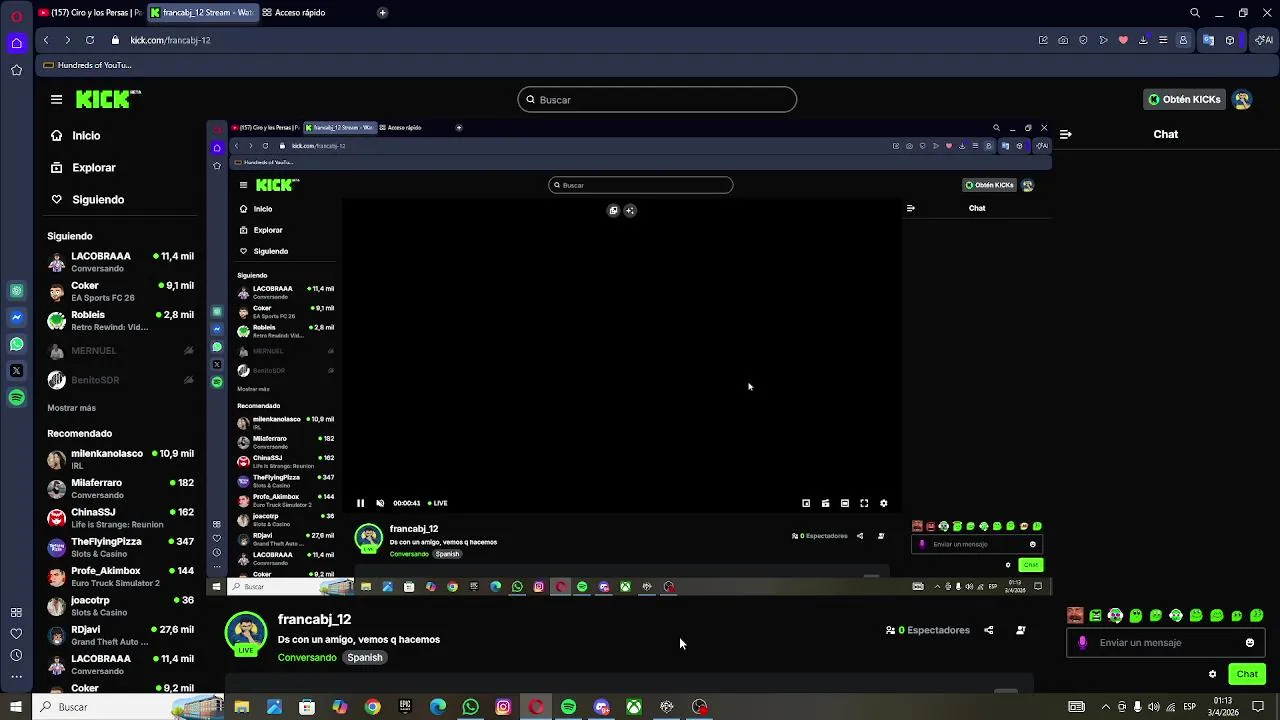This screenshot has width=1280, height=720.
Task: Click the Obtén KICKs button
Action: [x=1185, y=99]
